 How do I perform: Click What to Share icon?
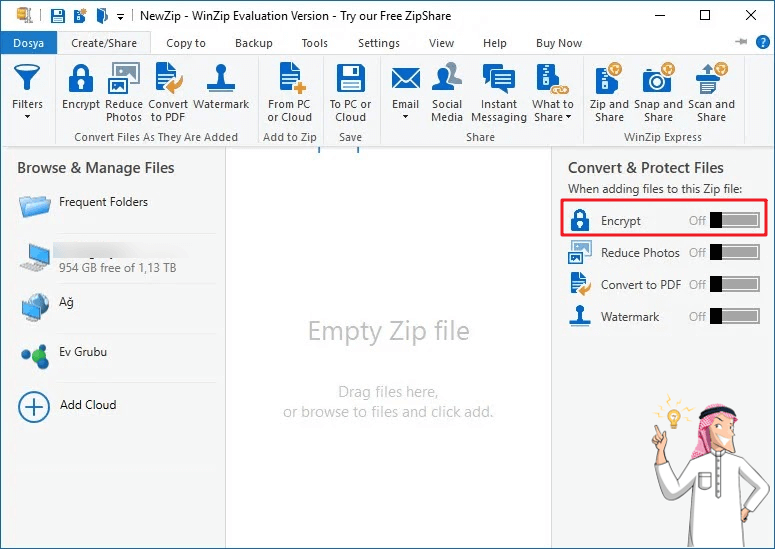coord(552,79)
